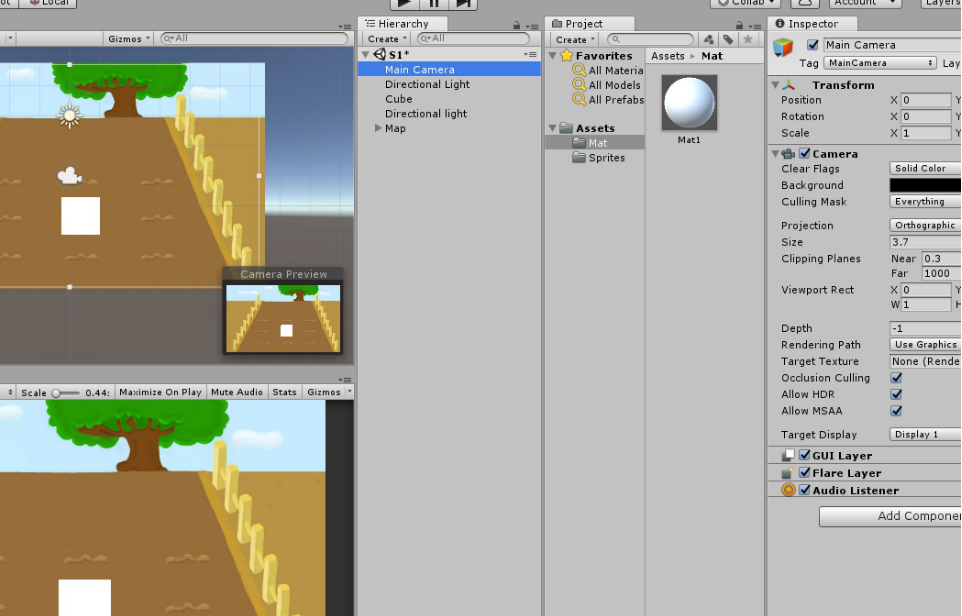Viewport: 962px width, 616px height.
Task: Open the Rendering Path dropdown
Action: point(925,345)
